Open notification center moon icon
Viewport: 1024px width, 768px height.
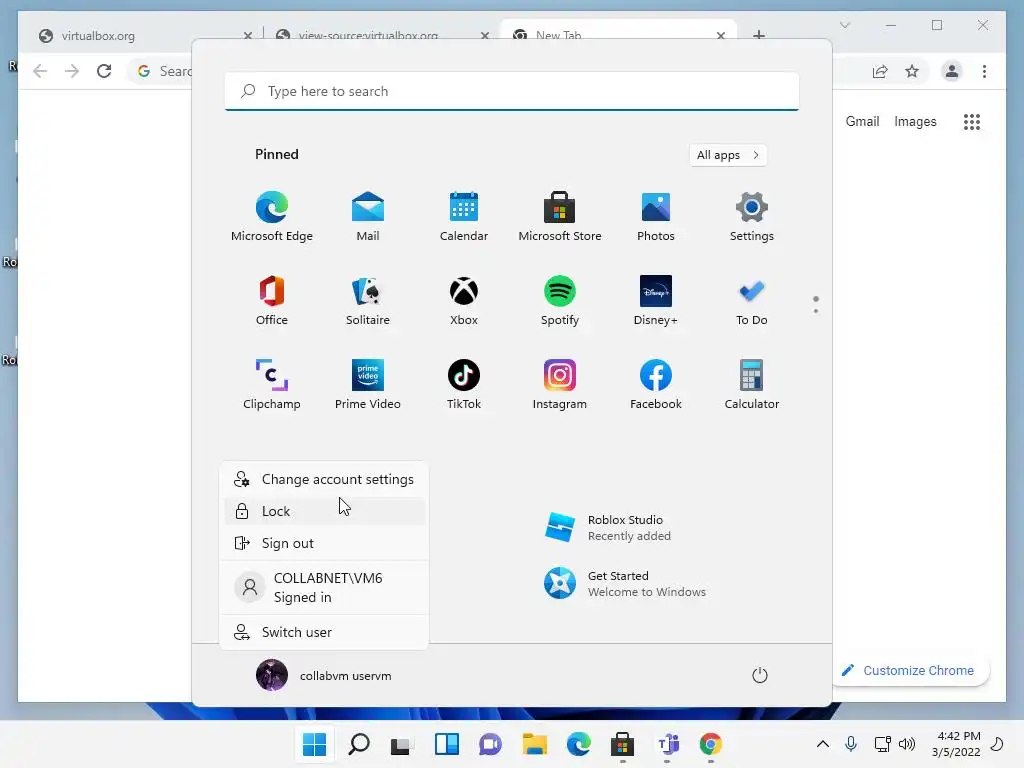(998, 744)
